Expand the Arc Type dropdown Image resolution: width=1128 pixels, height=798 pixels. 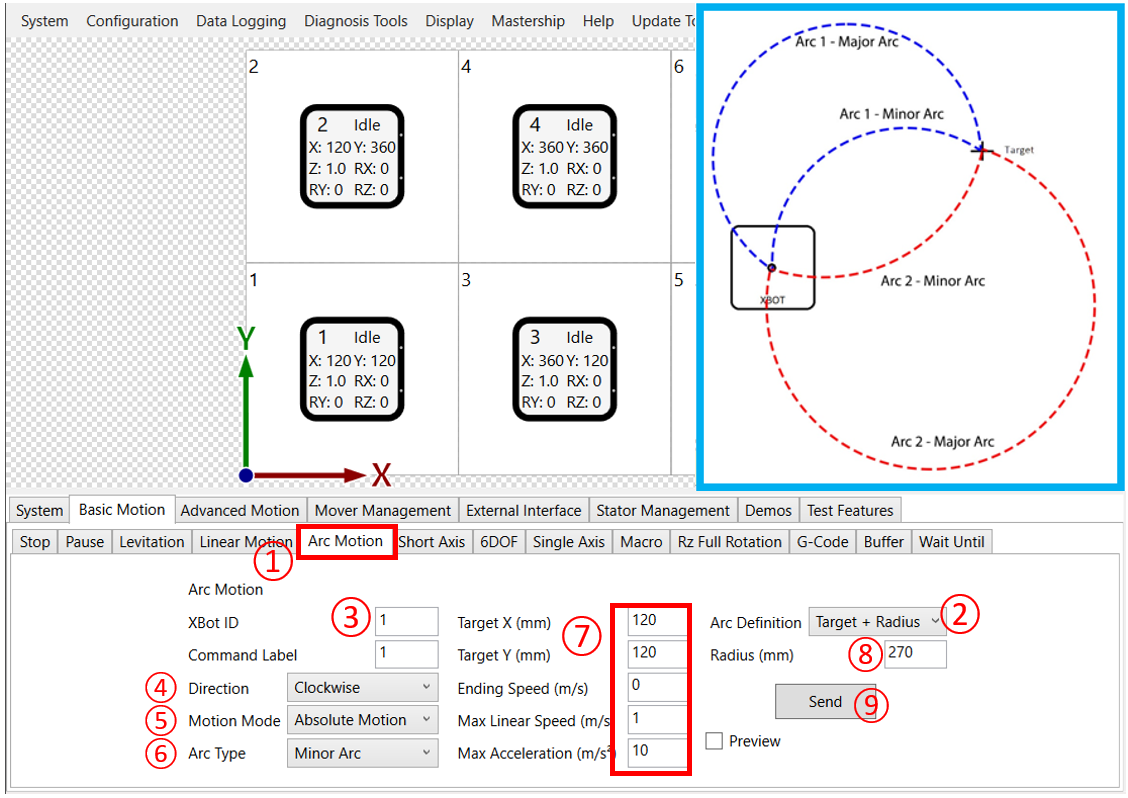(361, 753)
